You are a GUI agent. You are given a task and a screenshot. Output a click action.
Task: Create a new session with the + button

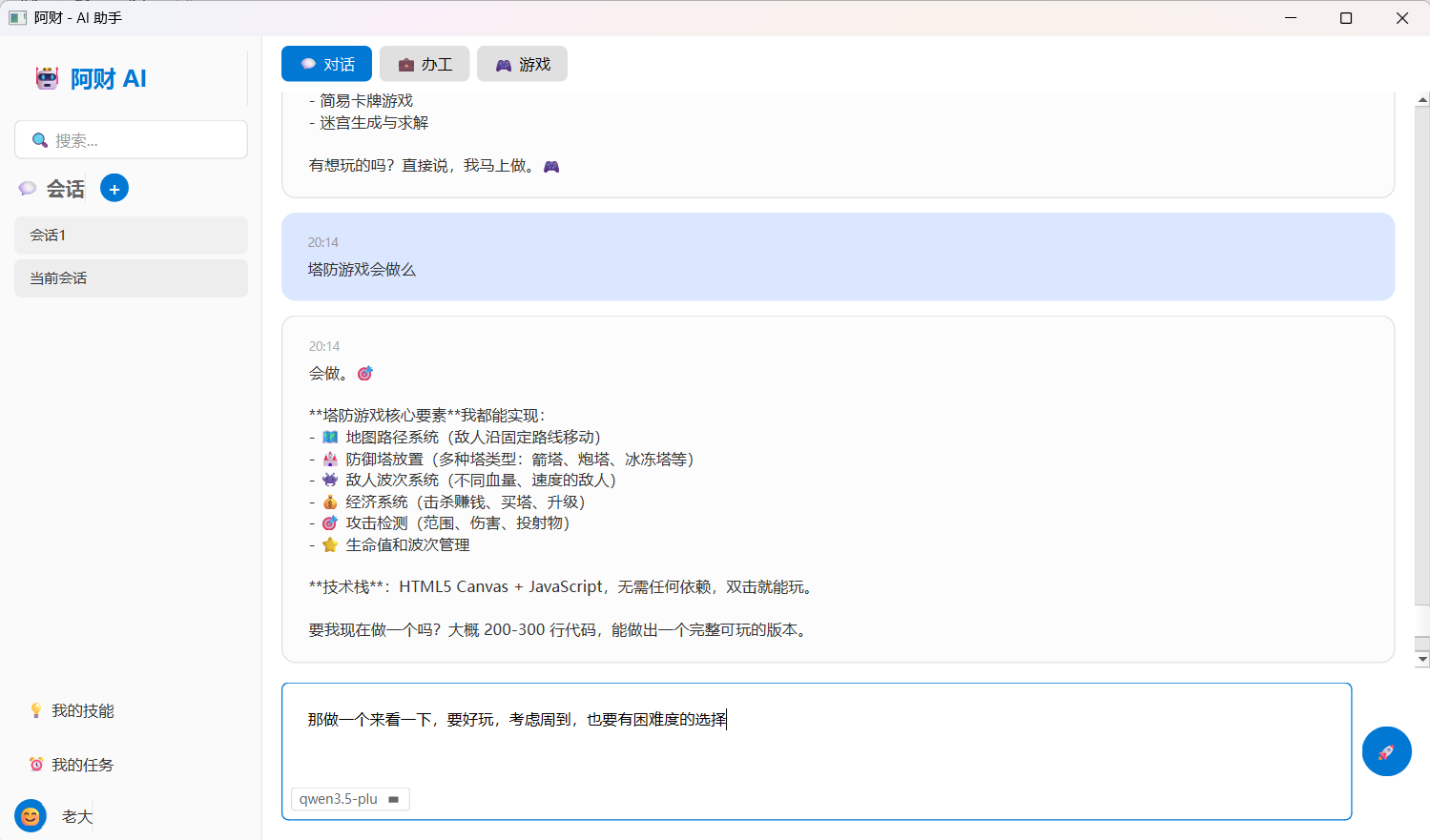tap(114, 188)
